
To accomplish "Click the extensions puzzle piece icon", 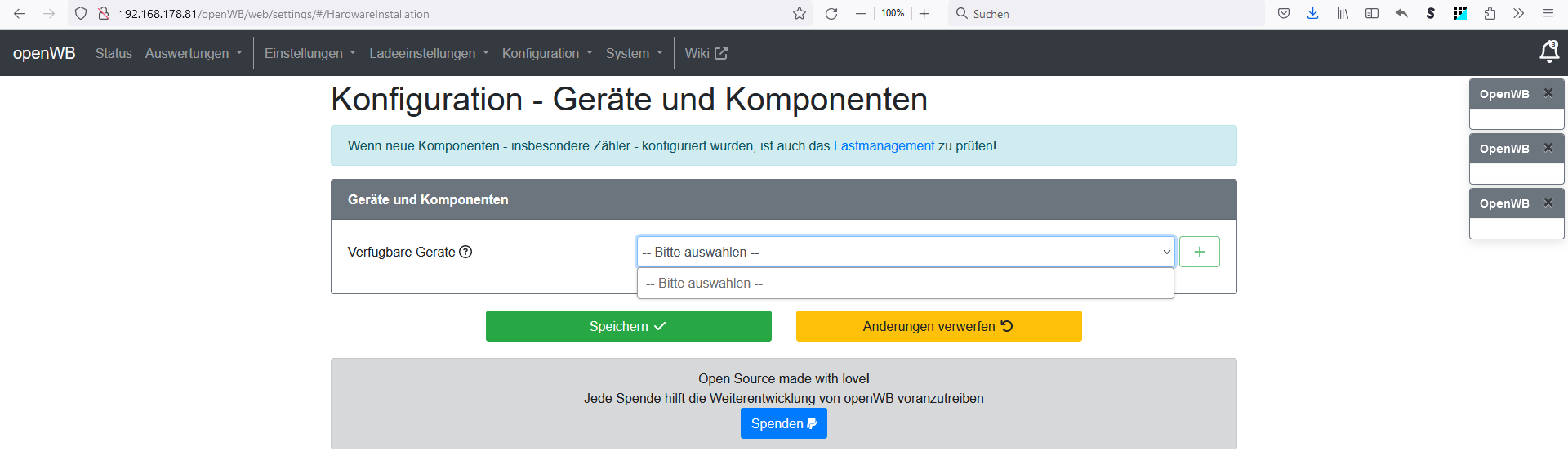I will 1490,14.
